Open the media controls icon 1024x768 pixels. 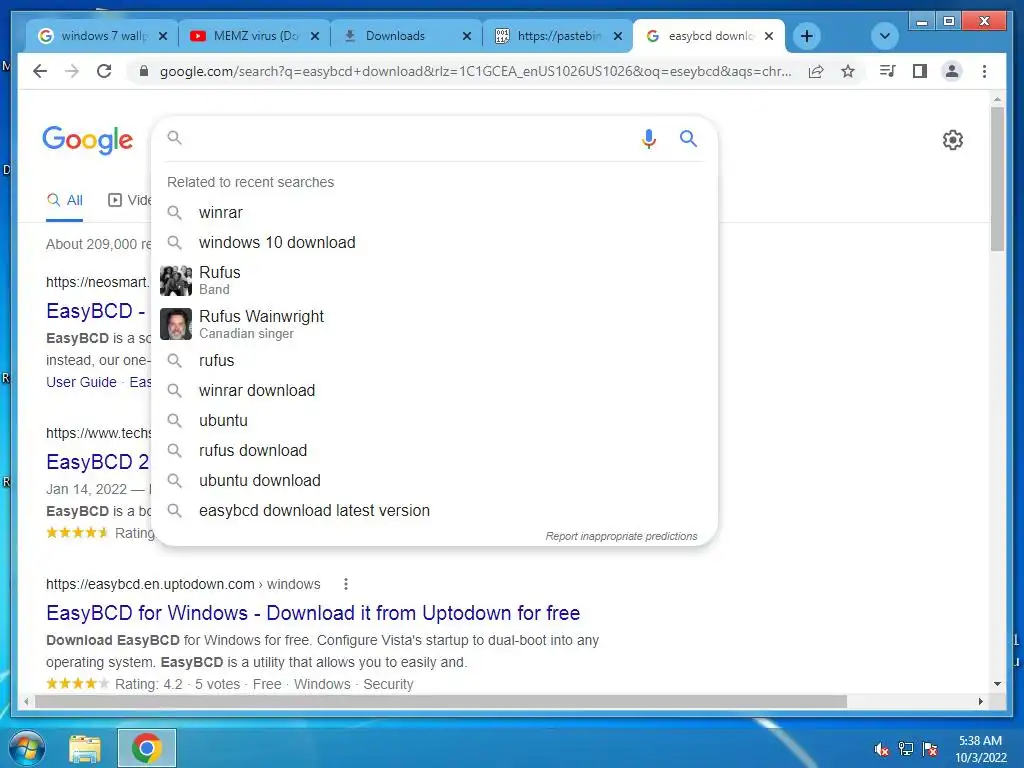(887, 71)
